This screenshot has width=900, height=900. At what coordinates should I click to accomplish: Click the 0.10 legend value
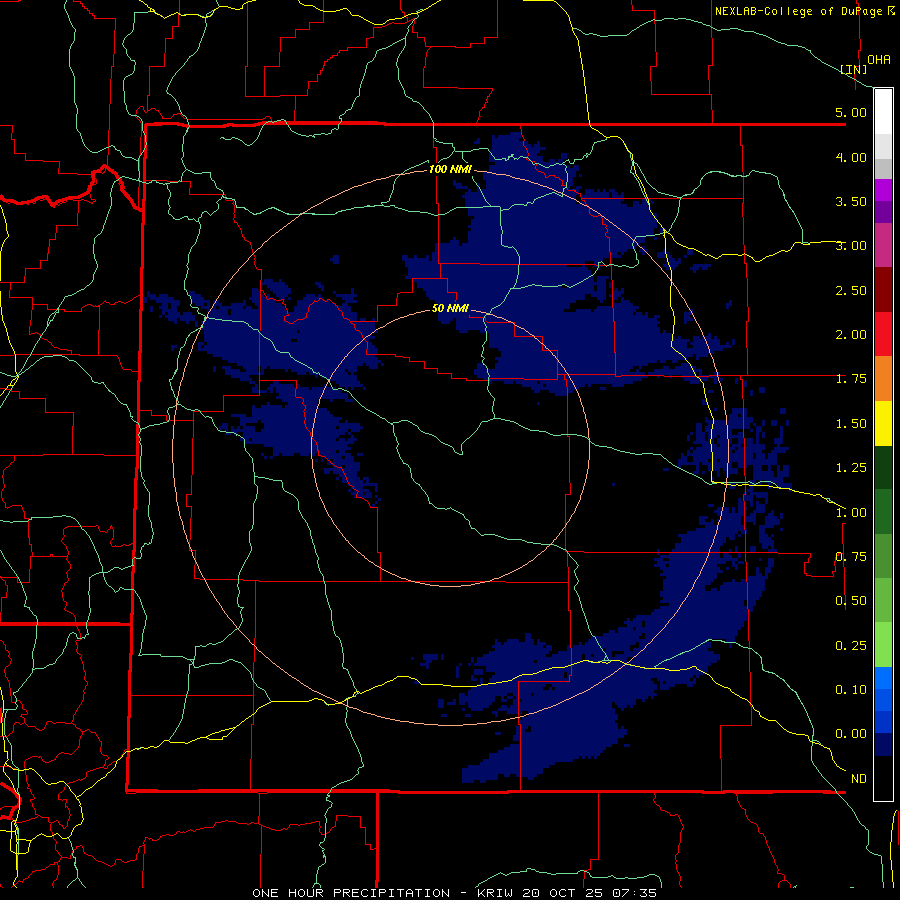851,690
